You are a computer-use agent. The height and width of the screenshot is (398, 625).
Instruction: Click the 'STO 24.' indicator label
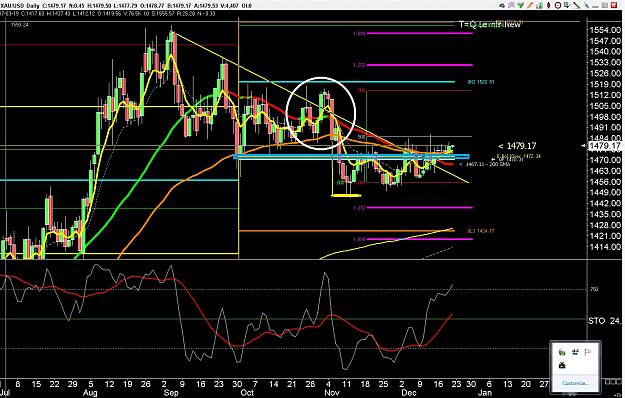(x=604, y=320)
